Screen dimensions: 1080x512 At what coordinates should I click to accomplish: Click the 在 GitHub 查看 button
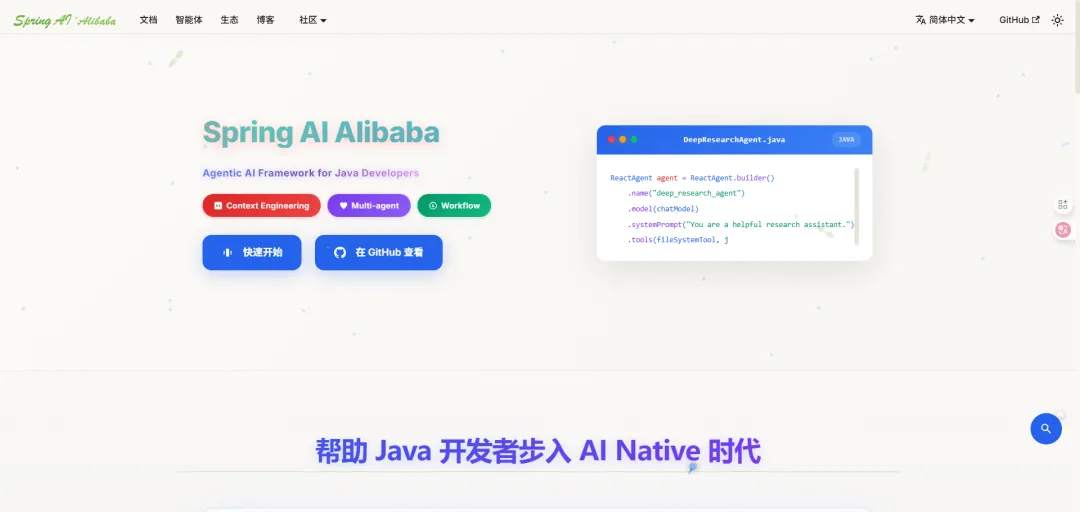point(379,252)
